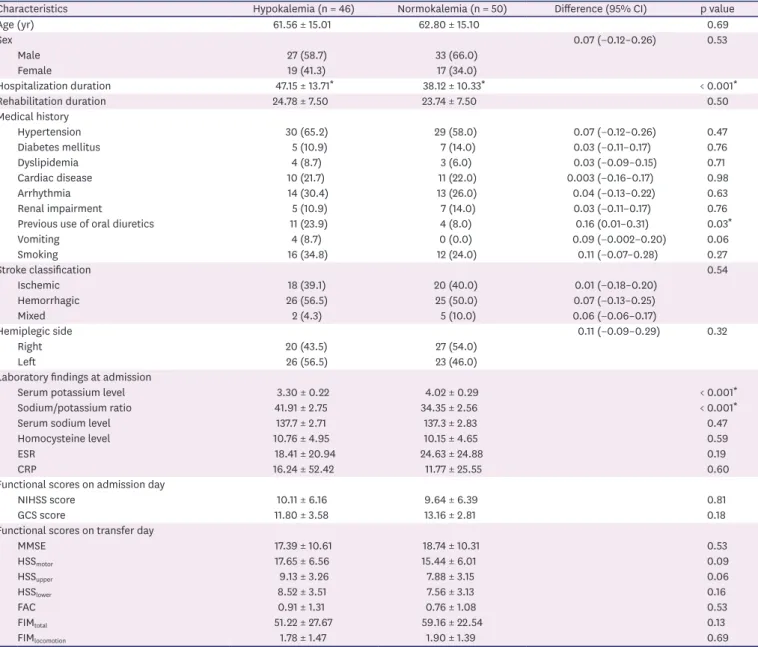Screen dimensions: 758x647
Task: Select the 'FAC' row label
Action: coord(26,607)
